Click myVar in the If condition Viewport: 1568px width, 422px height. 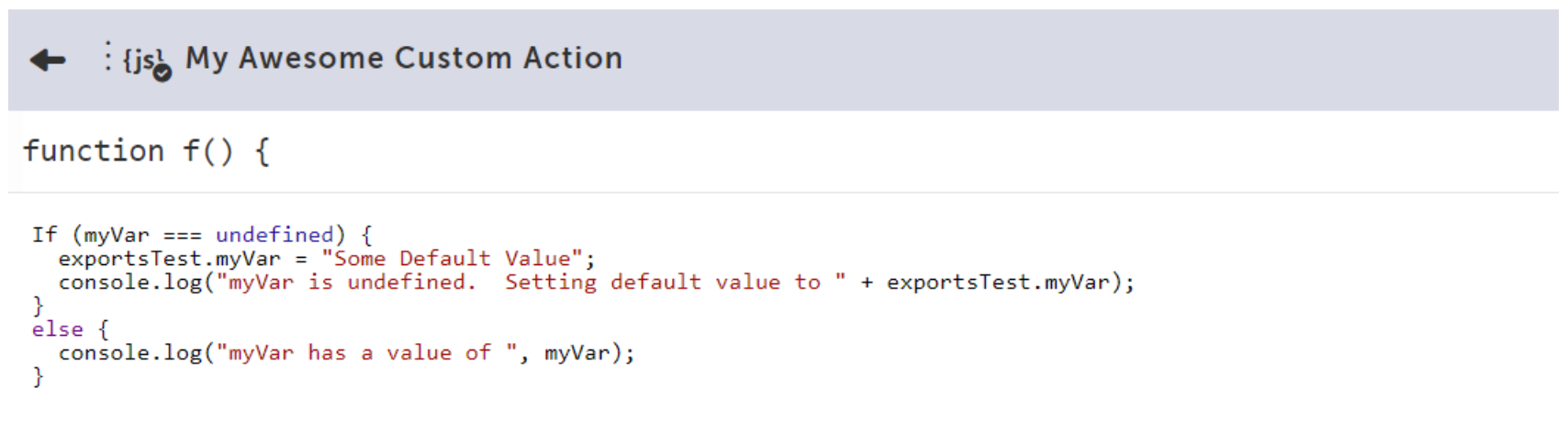pyautogui.click(x=117, y=235)
